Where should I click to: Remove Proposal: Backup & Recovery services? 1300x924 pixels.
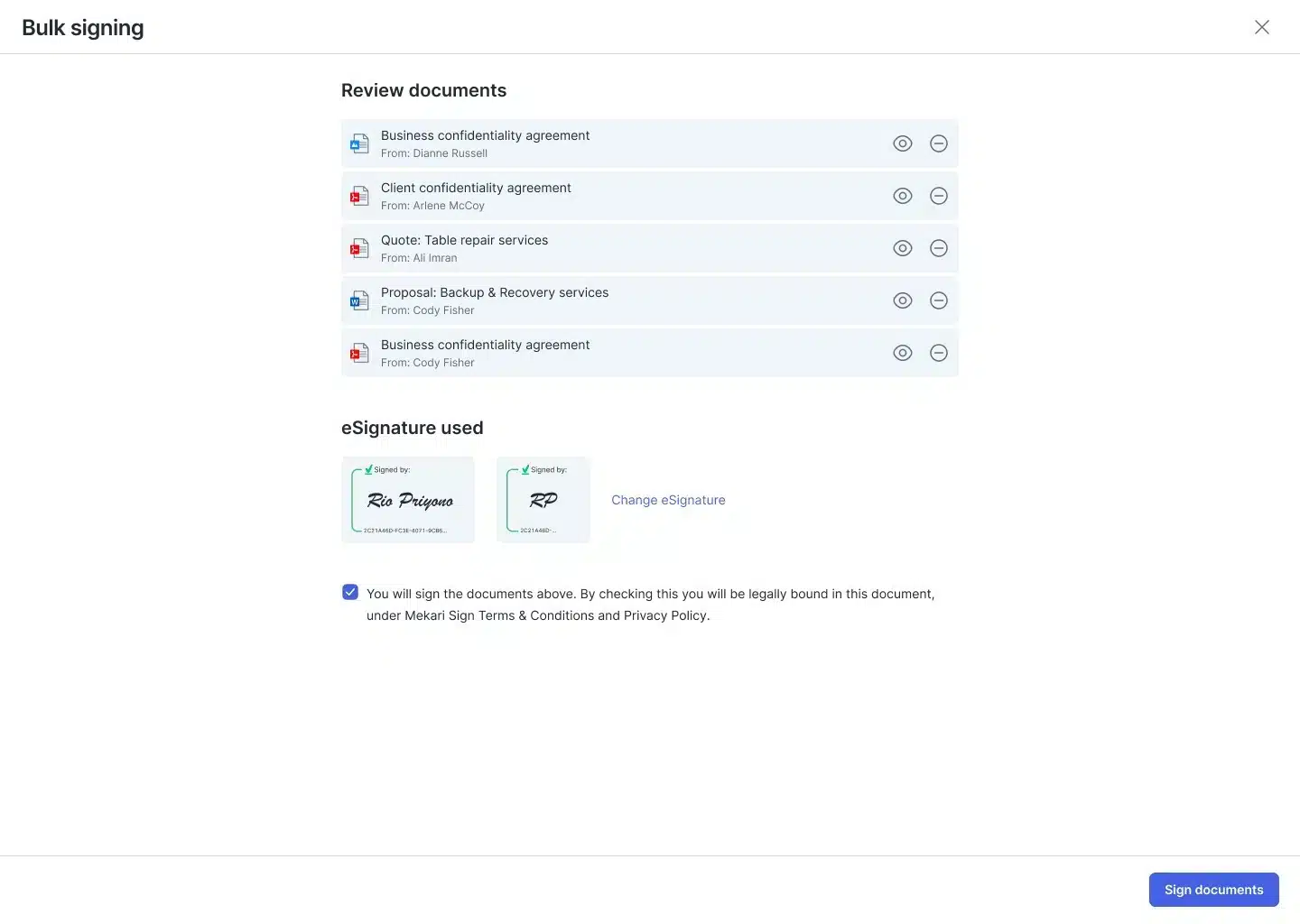pyautogui.click(x=939, y=300)
